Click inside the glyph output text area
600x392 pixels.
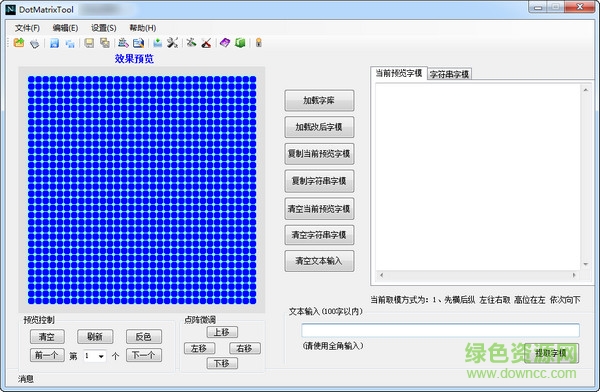pyautogui.click(x=477, y=177)
